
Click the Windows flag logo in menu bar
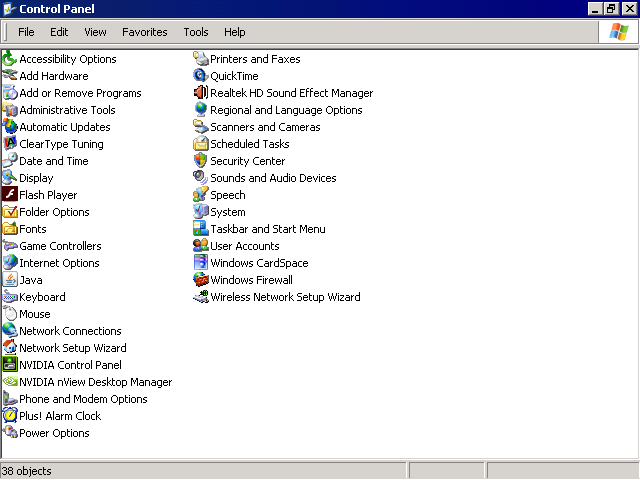pyautogui.click(x=619, y=32)
